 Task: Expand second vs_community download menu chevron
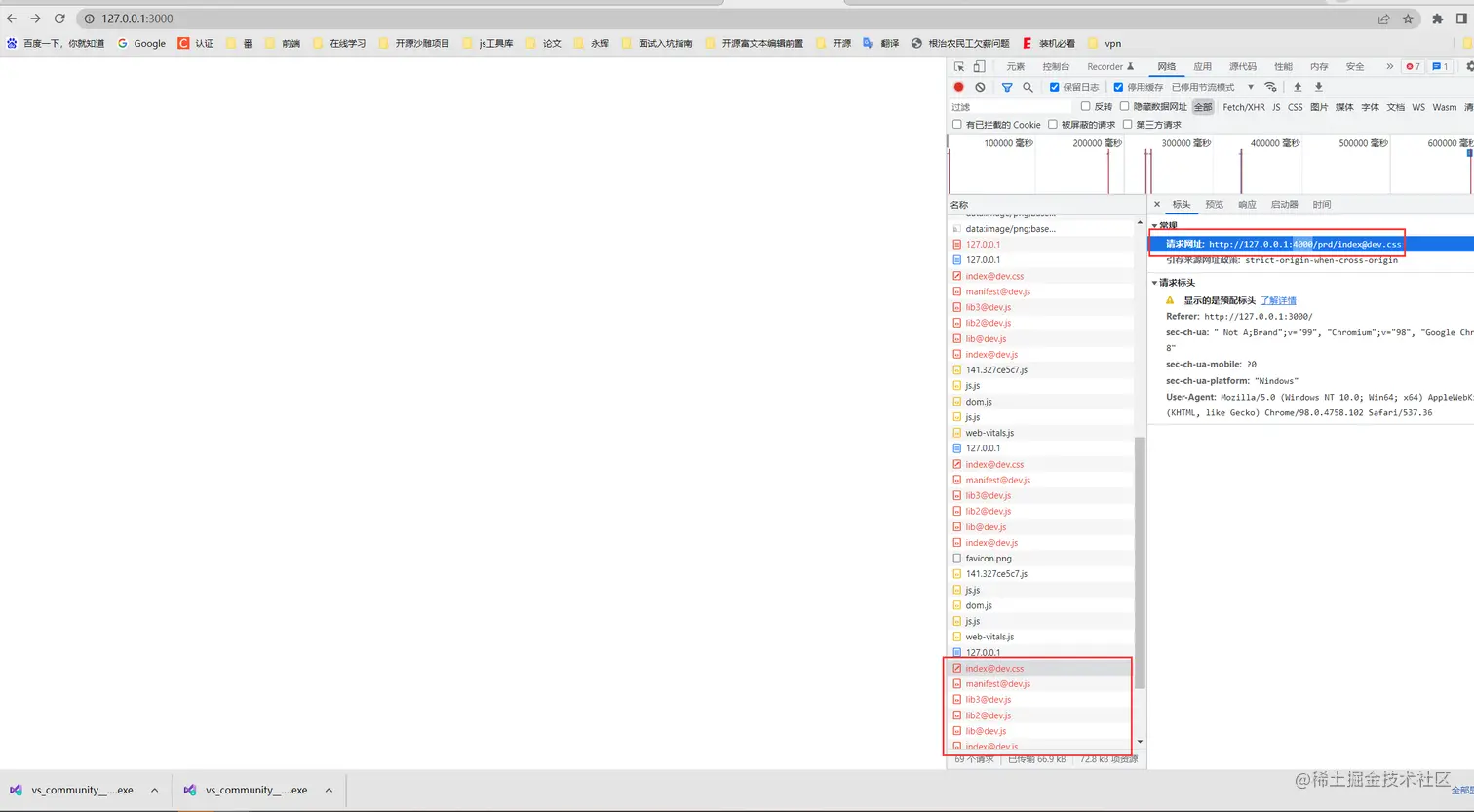point(329,791)
